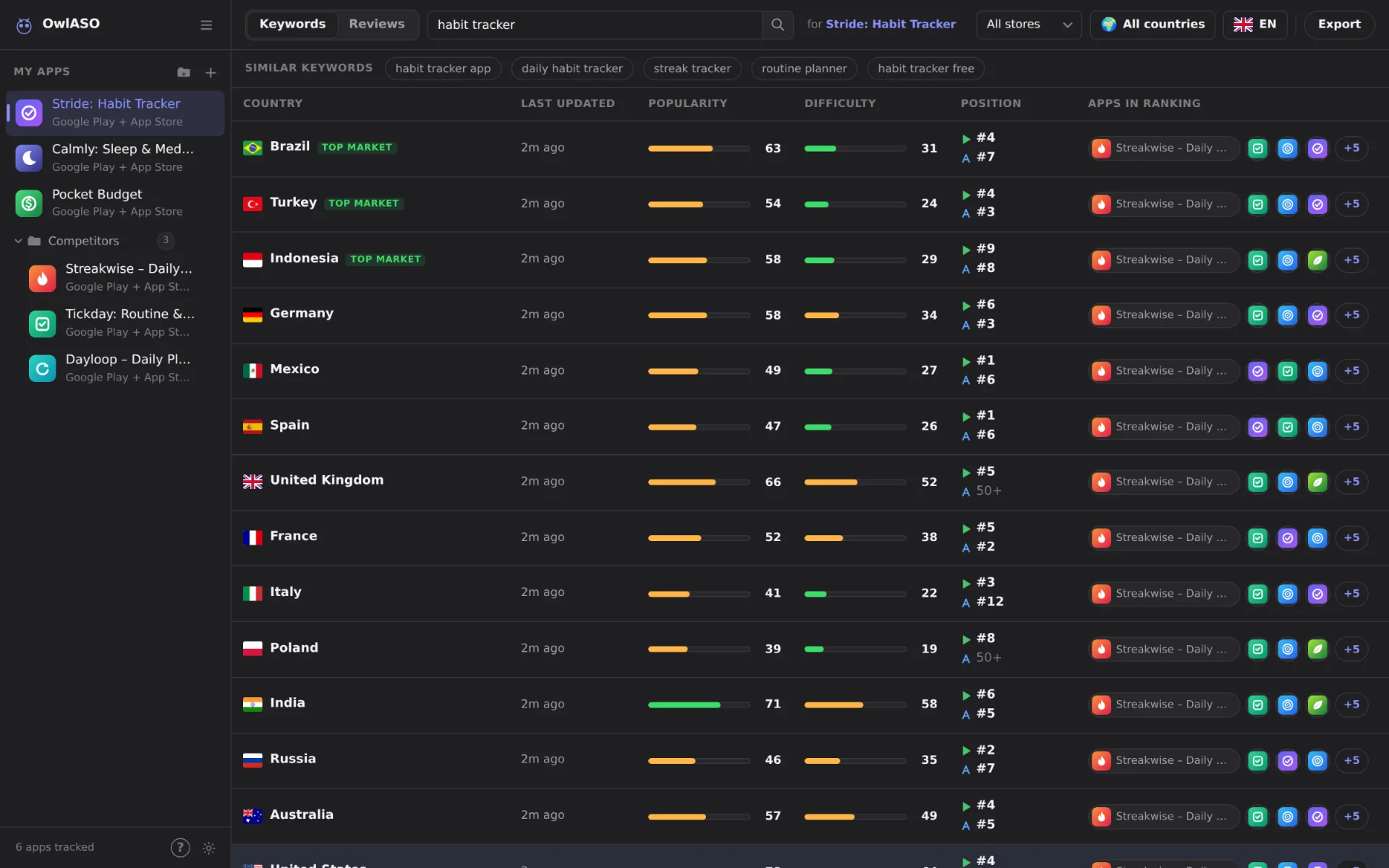Click blue target app icon in Brazil row

(1288, 148)
